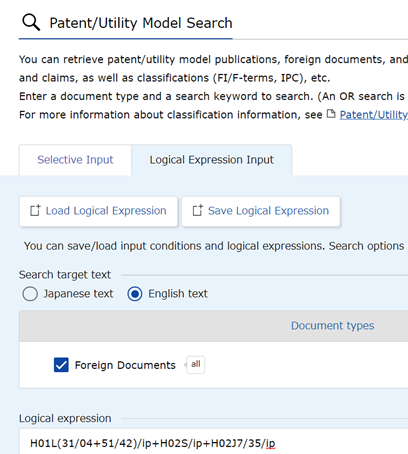
Task: Click the Search target text section label
Action: click(x=65, y=275)
